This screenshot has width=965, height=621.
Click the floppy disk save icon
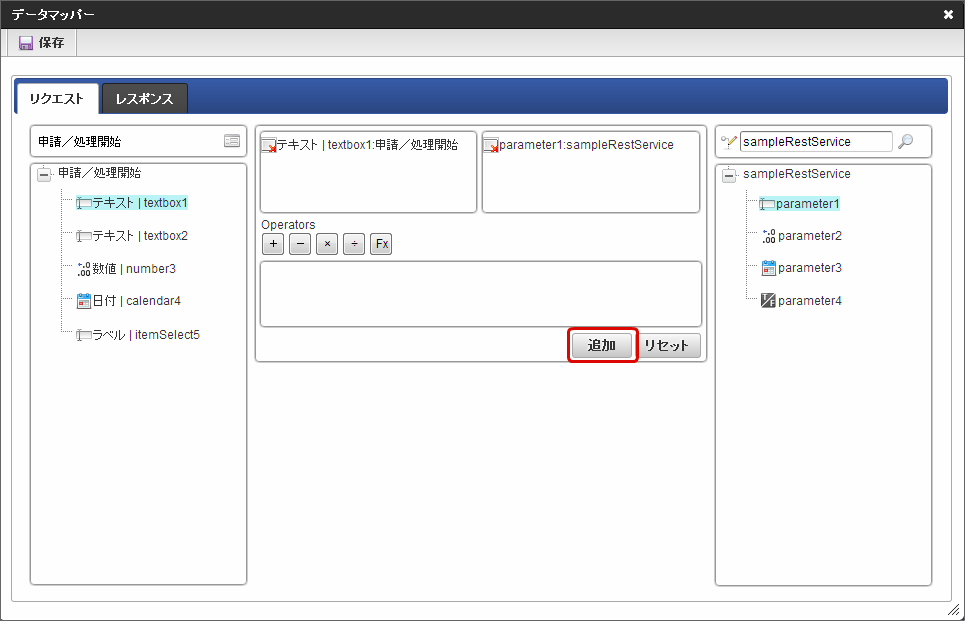pyautogui.click(x=26, y=43)
